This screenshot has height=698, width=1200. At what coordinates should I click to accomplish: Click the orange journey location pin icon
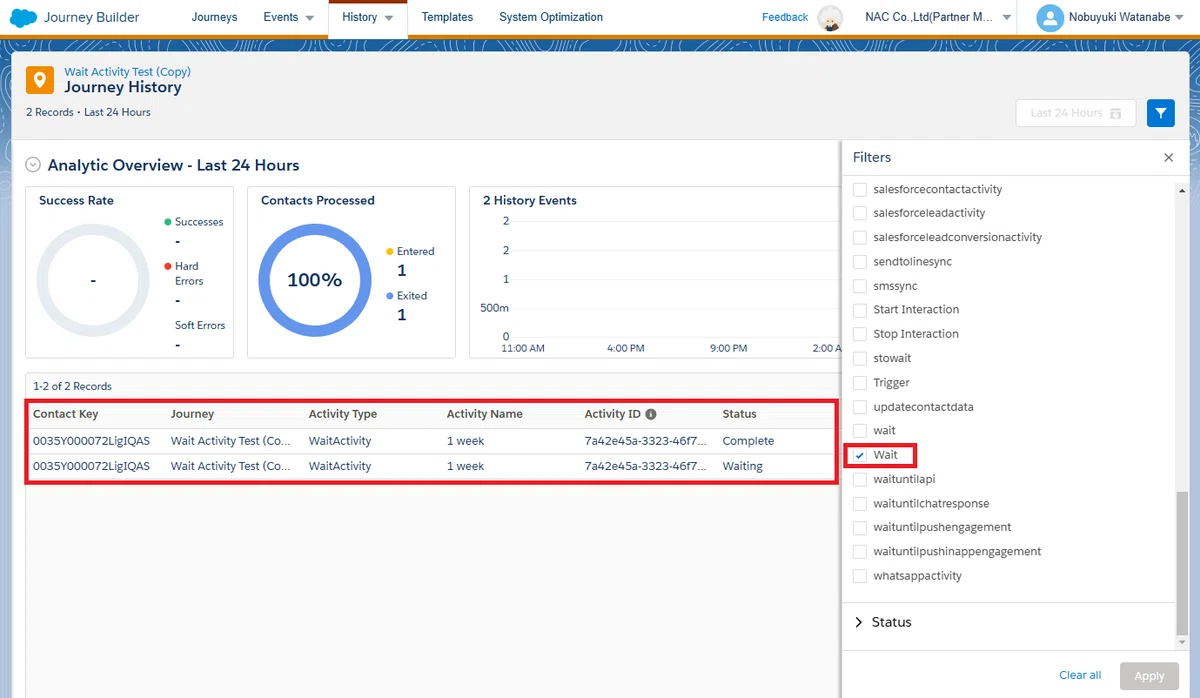click(x=40, y=80)
